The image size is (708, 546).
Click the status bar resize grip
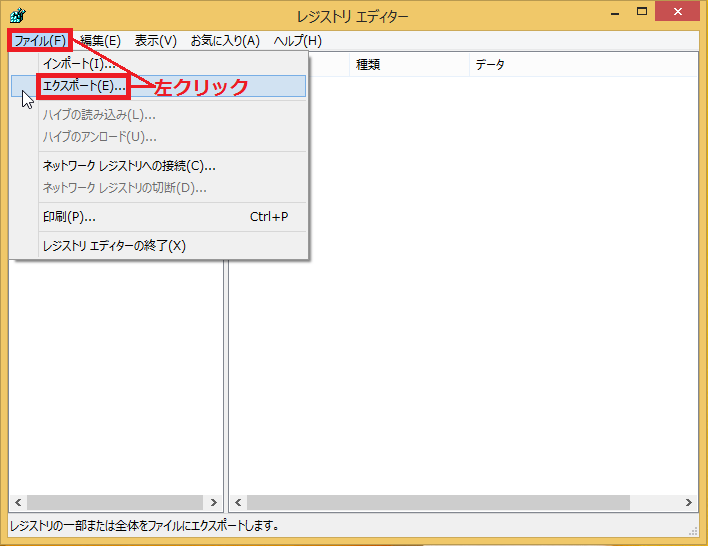click(693, 532)
